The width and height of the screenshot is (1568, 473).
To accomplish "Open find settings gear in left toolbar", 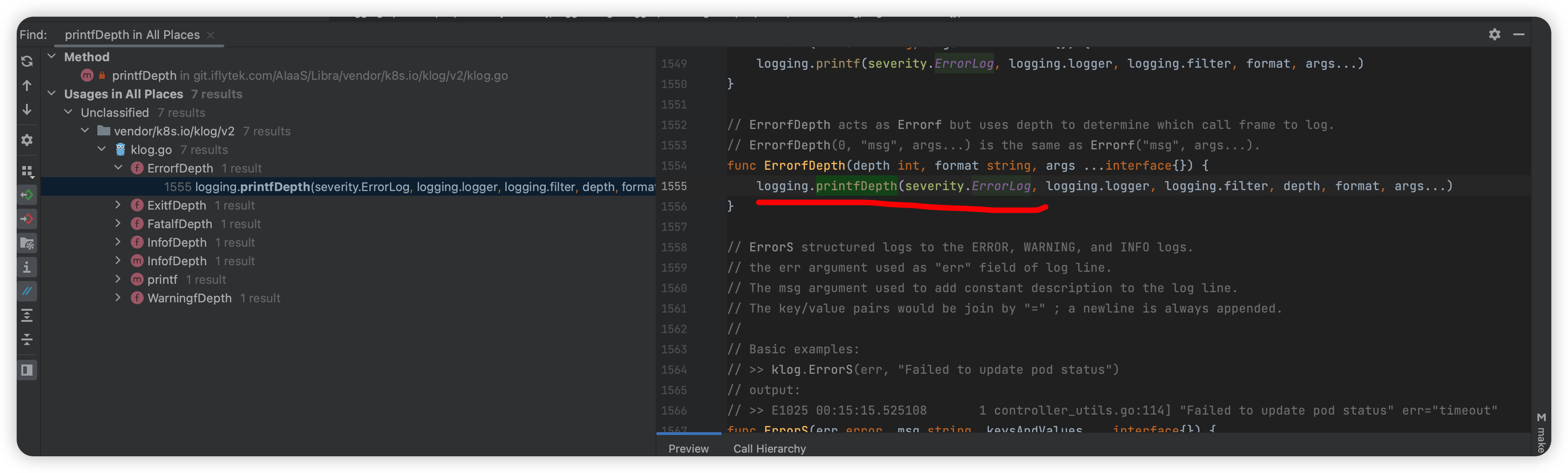I will tap(27, 140).
